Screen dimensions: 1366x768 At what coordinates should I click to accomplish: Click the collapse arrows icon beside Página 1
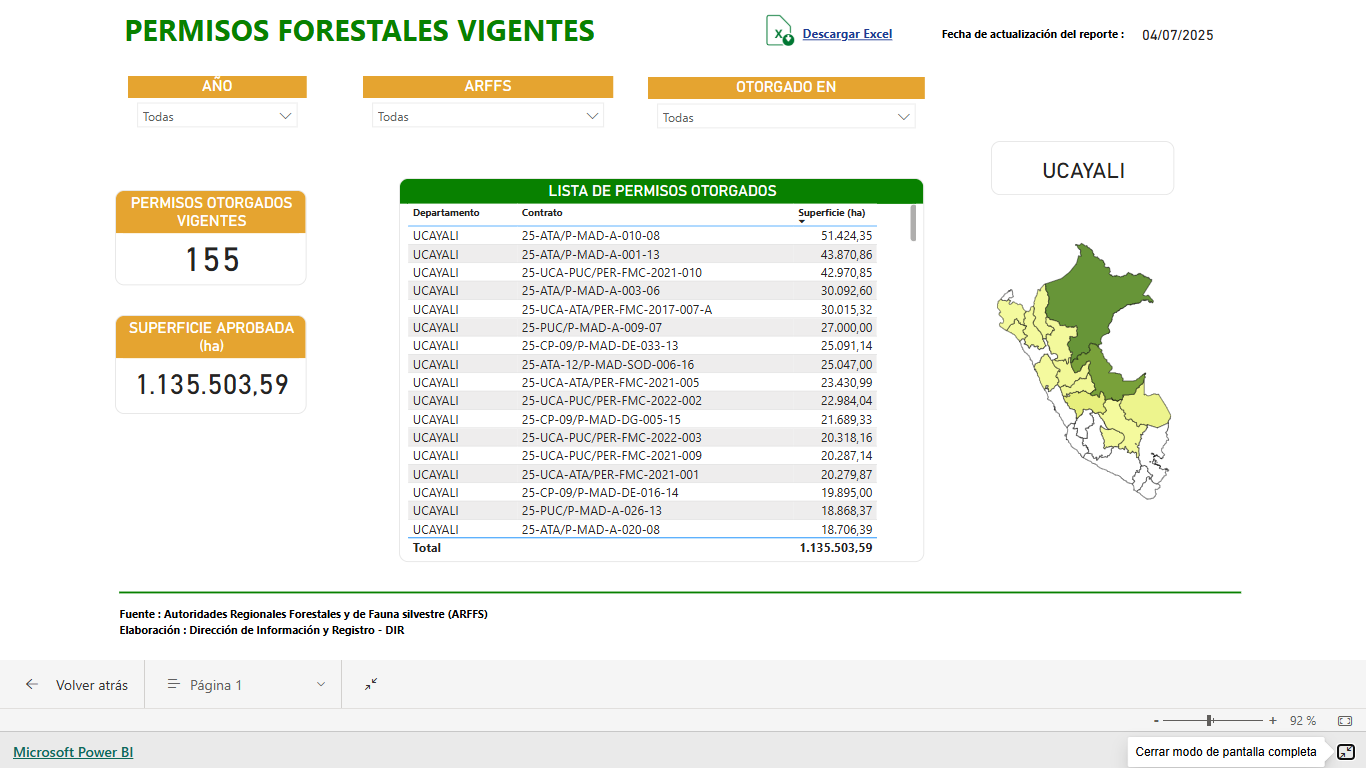371,685
